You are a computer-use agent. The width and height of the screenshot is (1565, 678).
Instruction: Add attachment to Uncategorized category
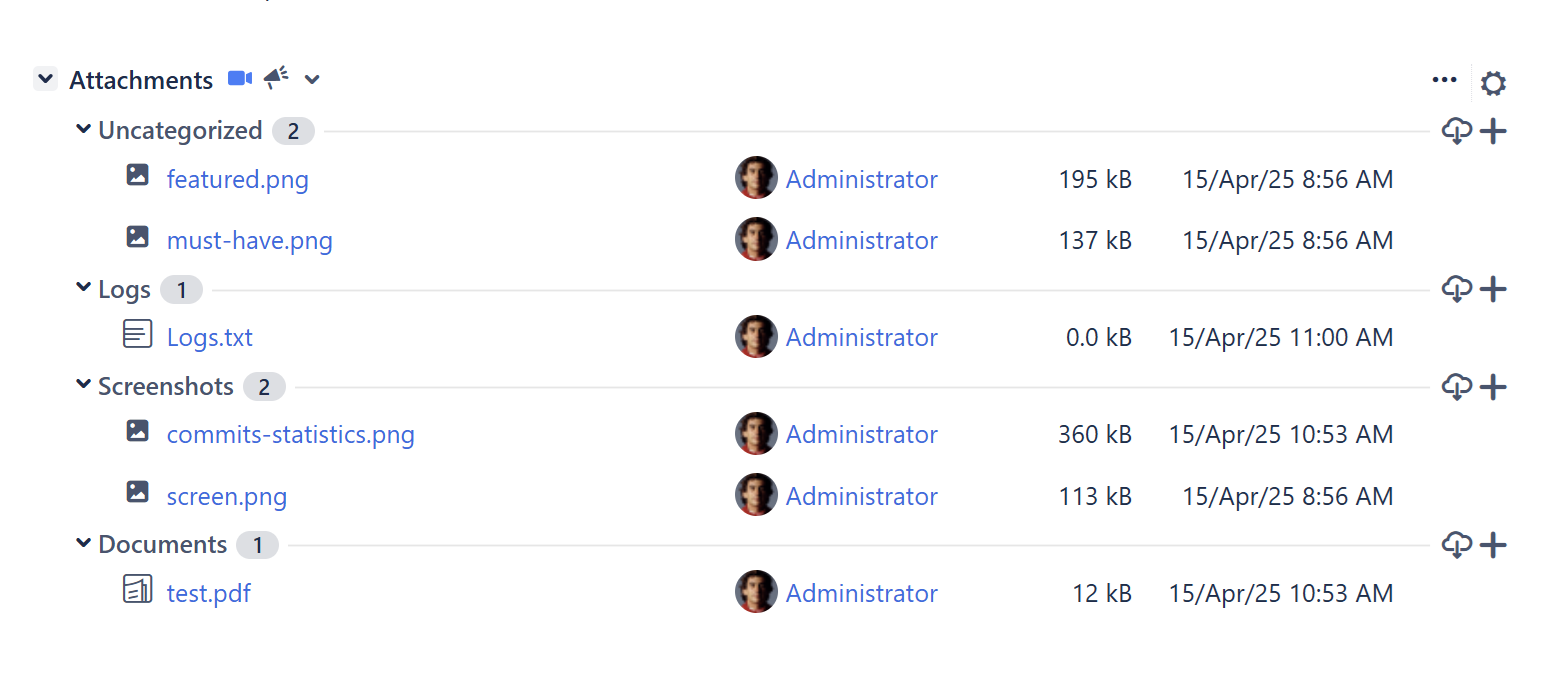tap(1493, 131)
